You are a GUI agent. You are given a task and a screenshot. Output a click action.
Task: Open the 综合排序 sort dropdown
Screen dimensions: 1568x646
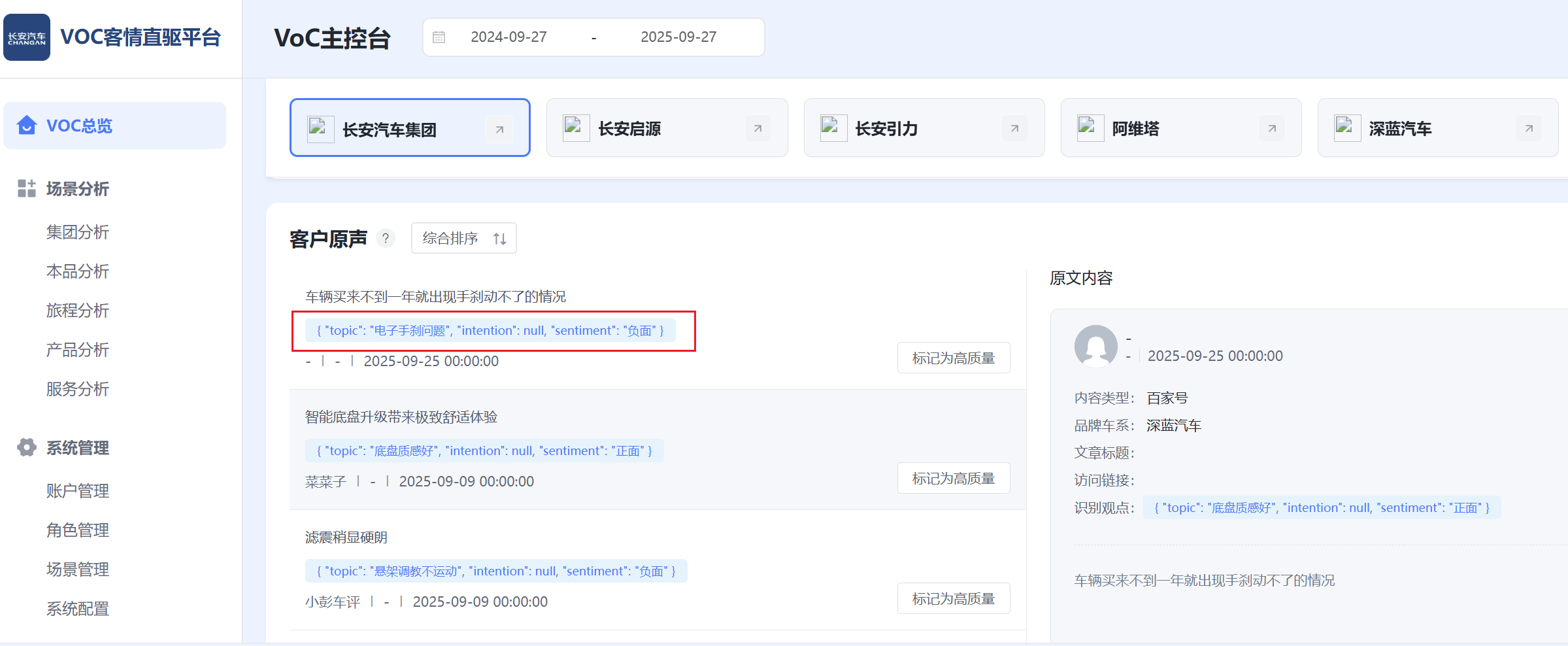(x=463, y=239)
